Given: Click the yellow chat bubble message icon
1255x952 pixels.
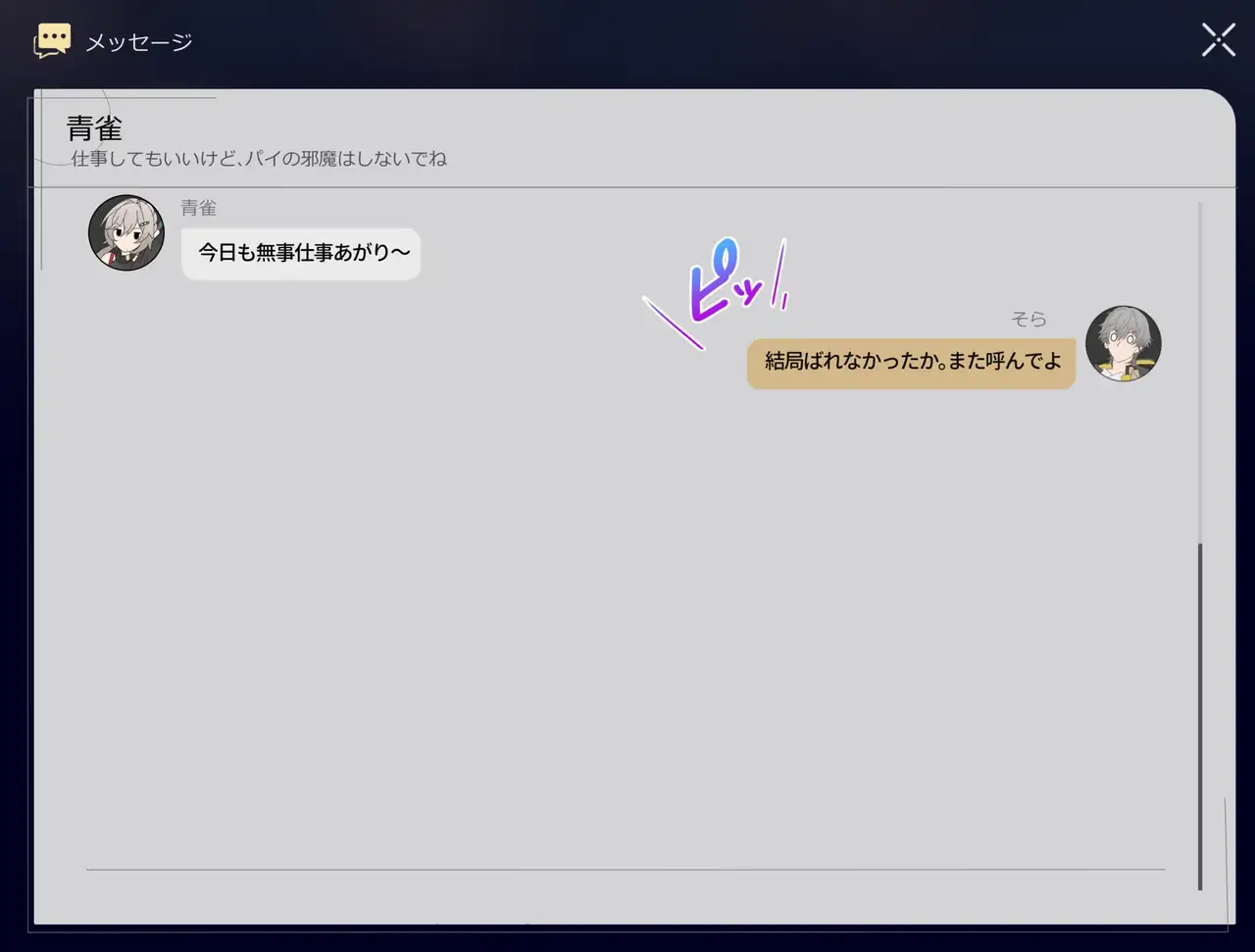Looking at the screenshot, I should 52,41.
